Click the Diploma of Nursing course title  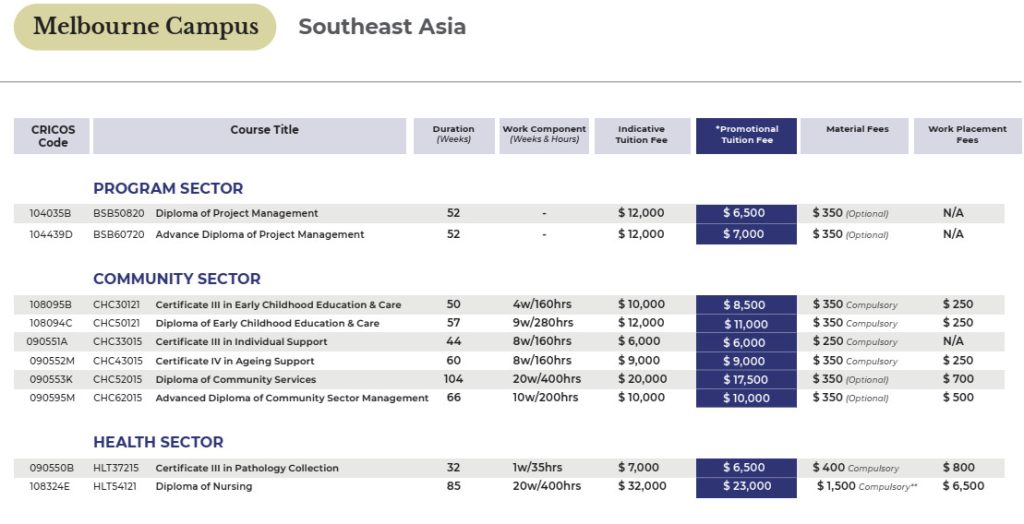point(203,487)
